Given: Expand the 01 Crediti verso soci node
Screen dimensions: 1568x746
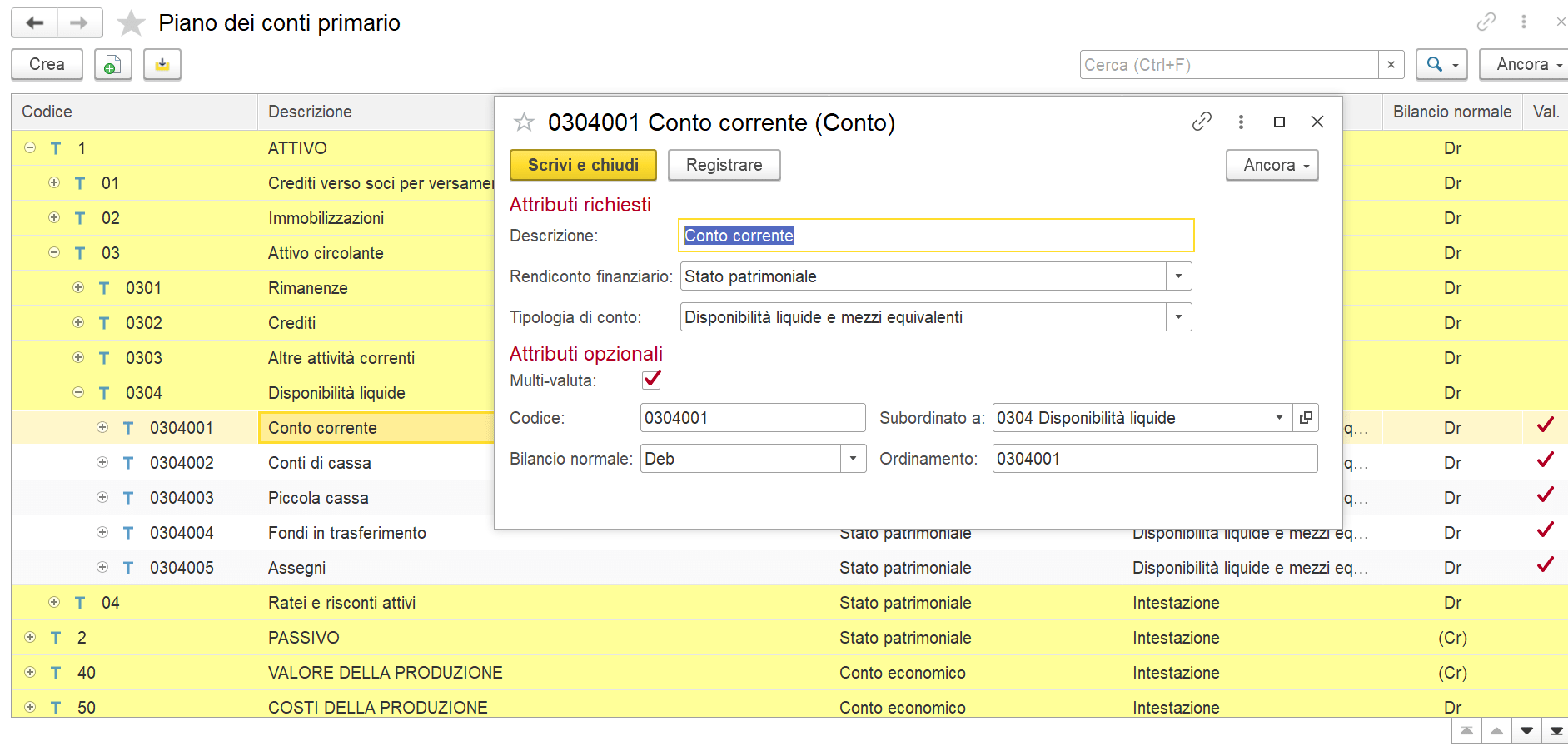Looking at the screenshot, I should (x=54, y=182).
